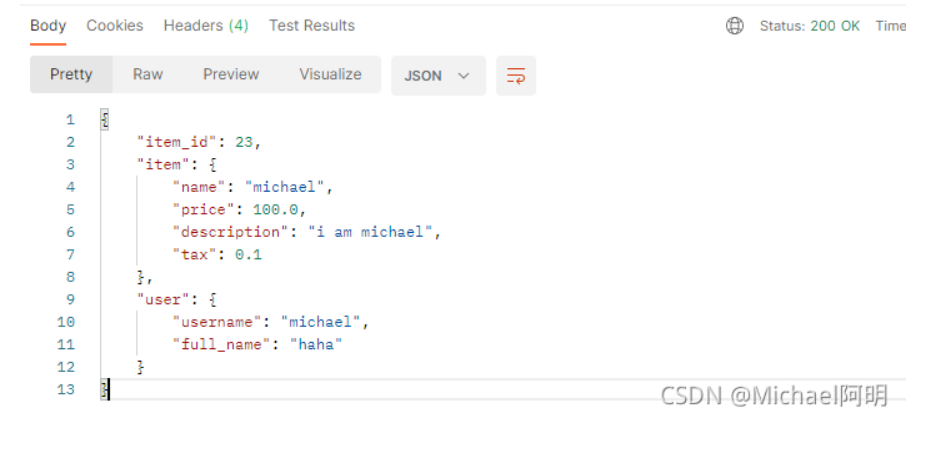Select the Raw view mode
926x466 pixels.
click(148, 74)
